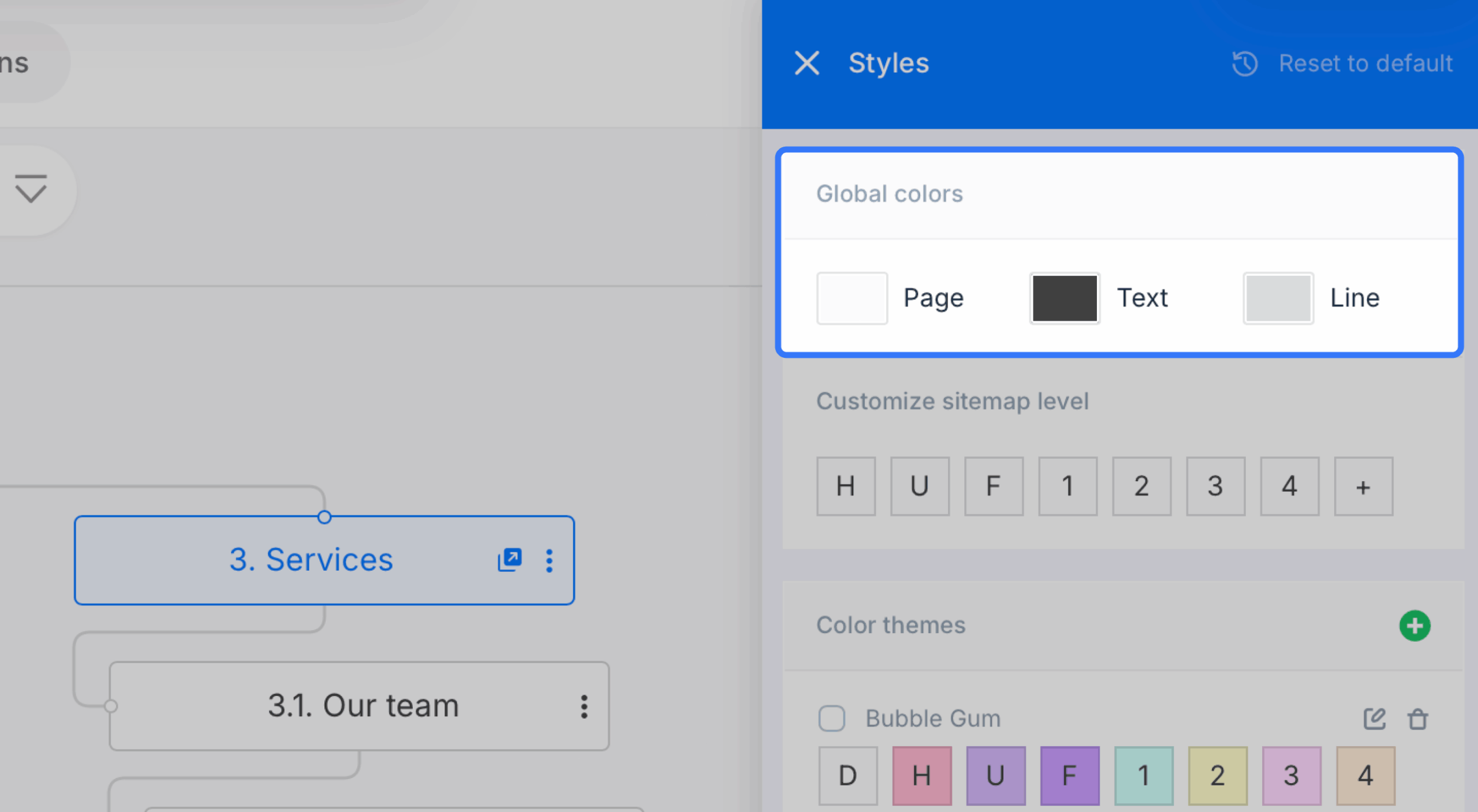The image size is (1478, 812).
Task: Select the F sitemap level button
Action: coord(994,486)
